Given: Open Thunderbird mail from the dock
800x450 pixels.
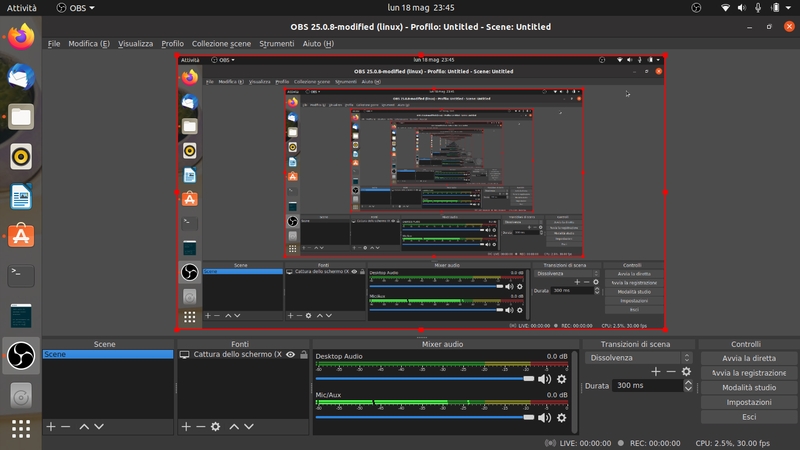Looking at the screenshot, I should tap(21, 77).
